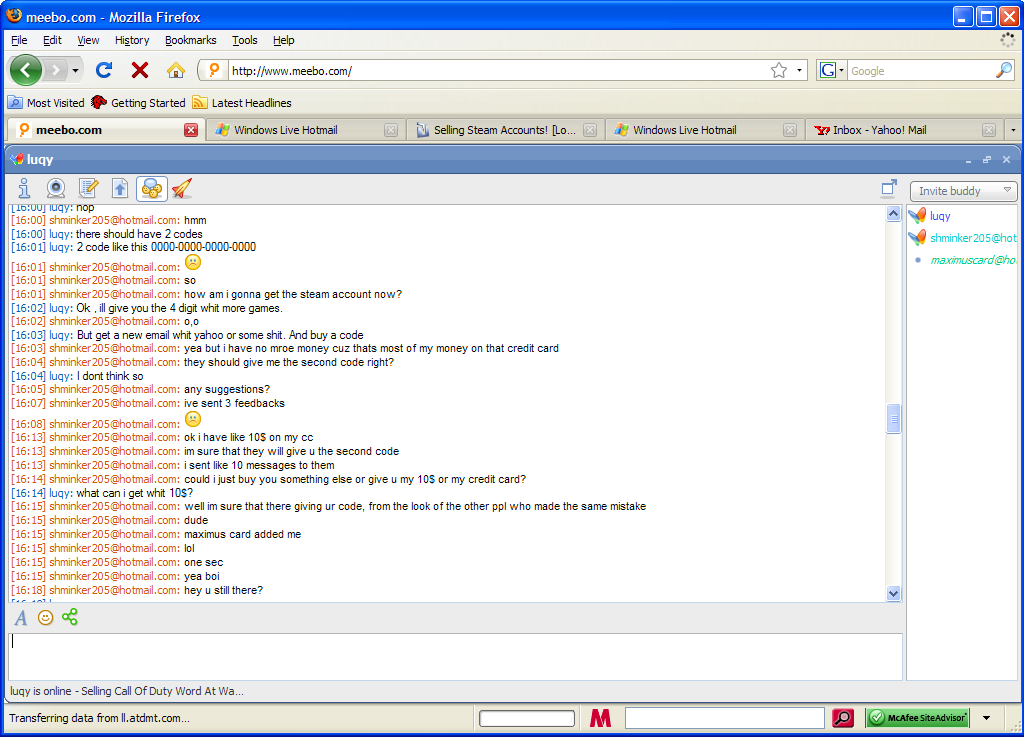Click the red McAfee M logo
This screenshot has width=1024, height=737.
[x=600, y=718]
